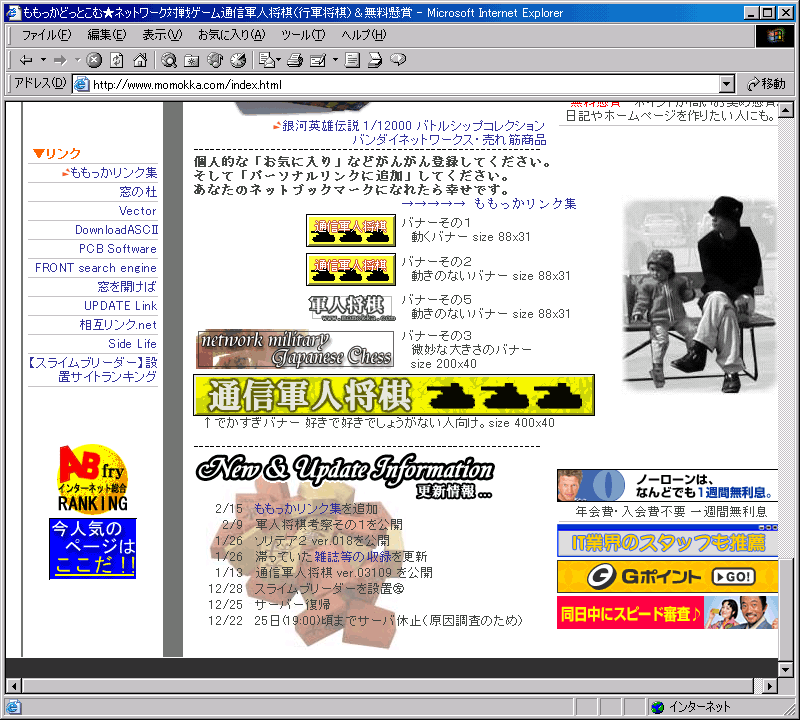Go to the Home page via house icon
The image size is (800, 720).
click(x=140, y=60)
